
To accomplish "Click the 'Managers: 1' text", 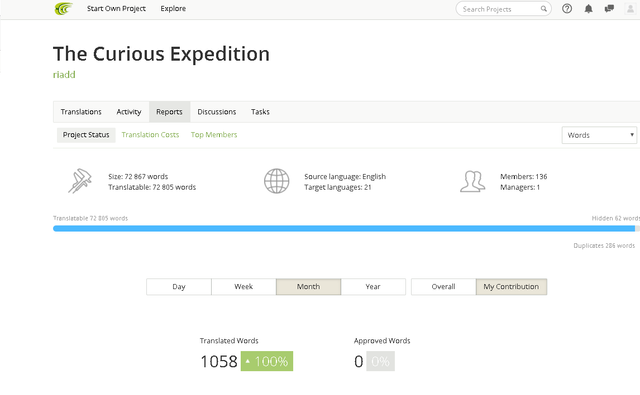I will [x=520, y=187].
